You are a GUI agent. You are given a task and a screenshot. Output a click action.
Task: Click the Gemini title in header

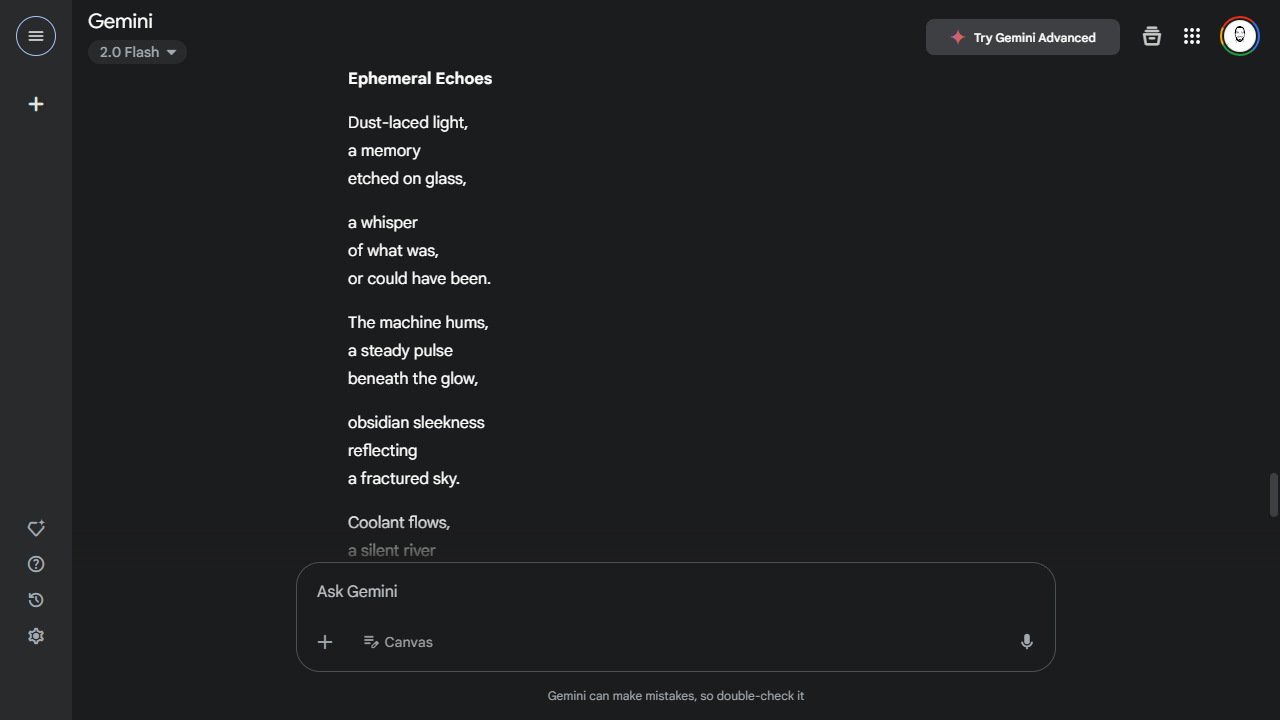click(120, 21)
